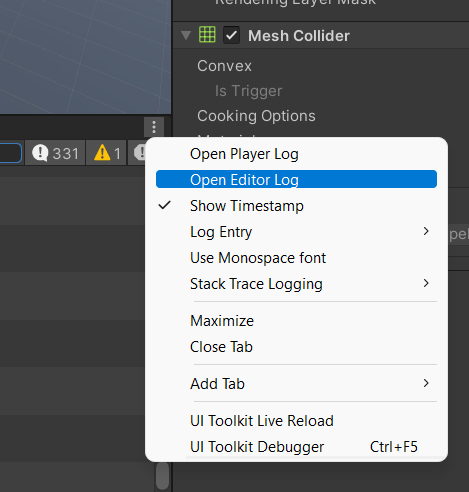
Task: Click the Mesh Collider grid icon
Action: pyautogui.click(x=207, y=34)
